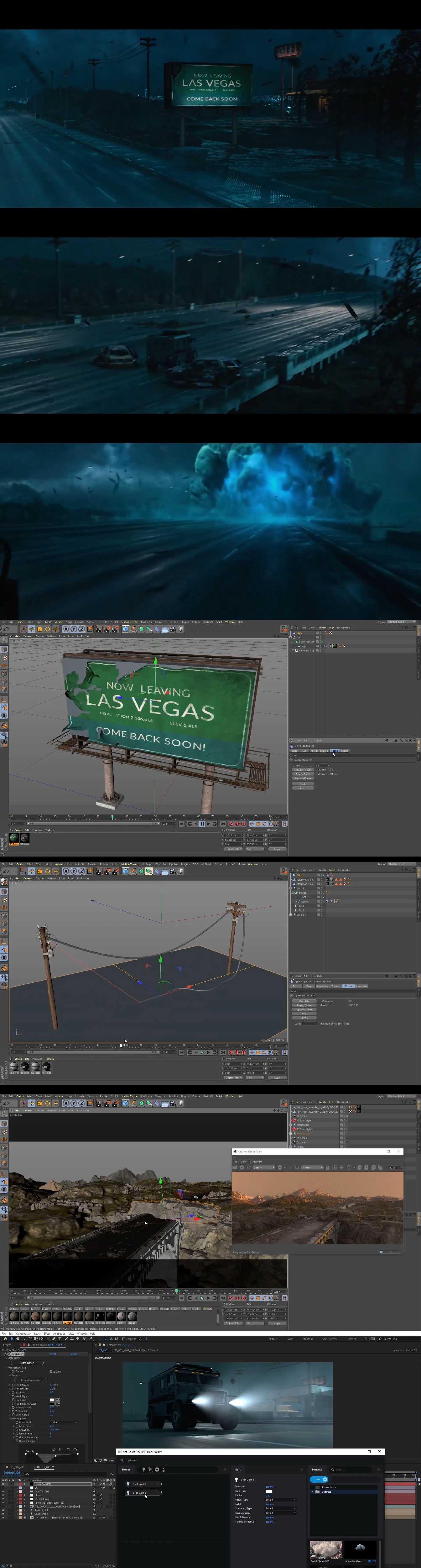Open Scattering Type dropdown in light Edit panel
This screenshot has width=421, height=1568.
pyautogui.click(x=281, y=1508)
